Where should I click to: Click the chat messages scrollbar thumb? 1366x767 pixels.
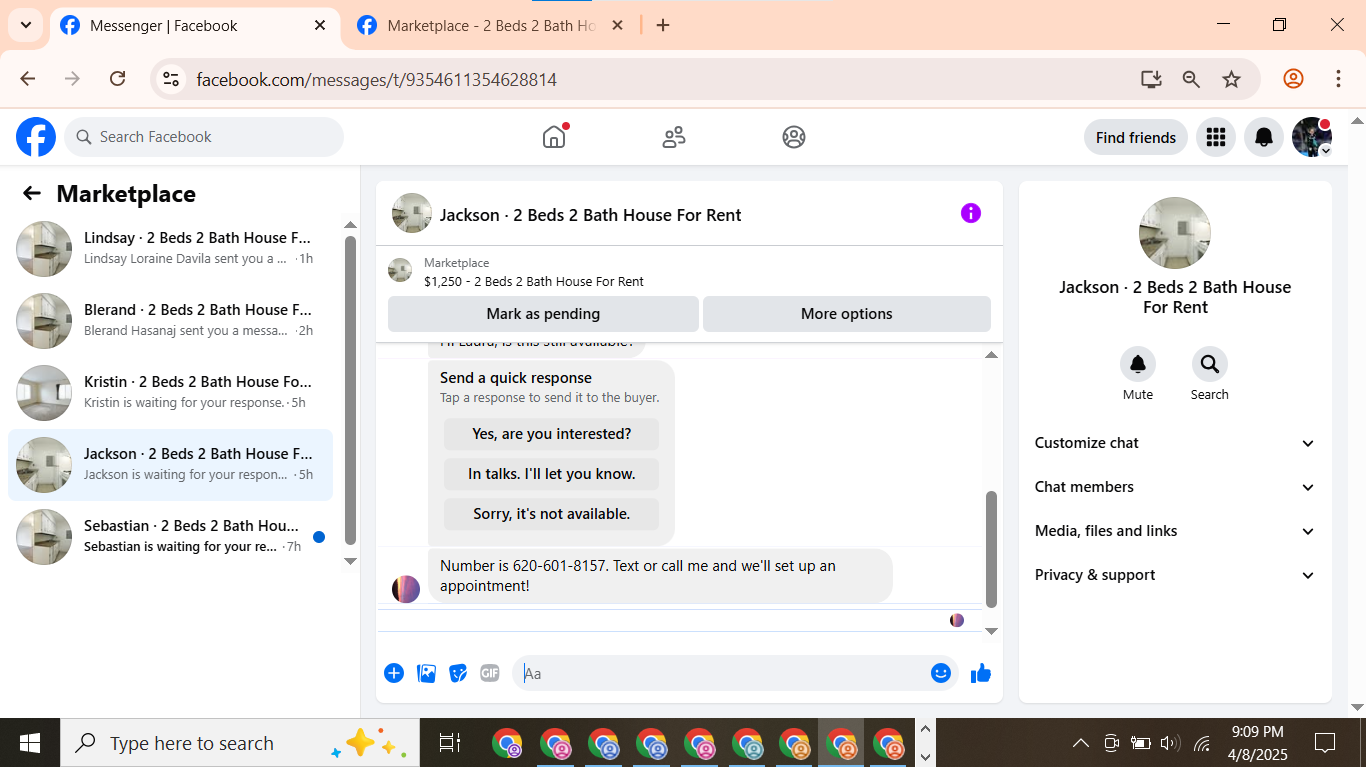(x=991, y=549)
